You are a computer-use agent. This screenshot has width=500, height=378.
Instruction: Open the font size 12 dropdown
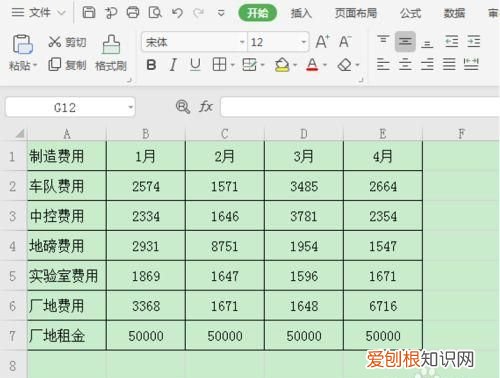(303, 42)
